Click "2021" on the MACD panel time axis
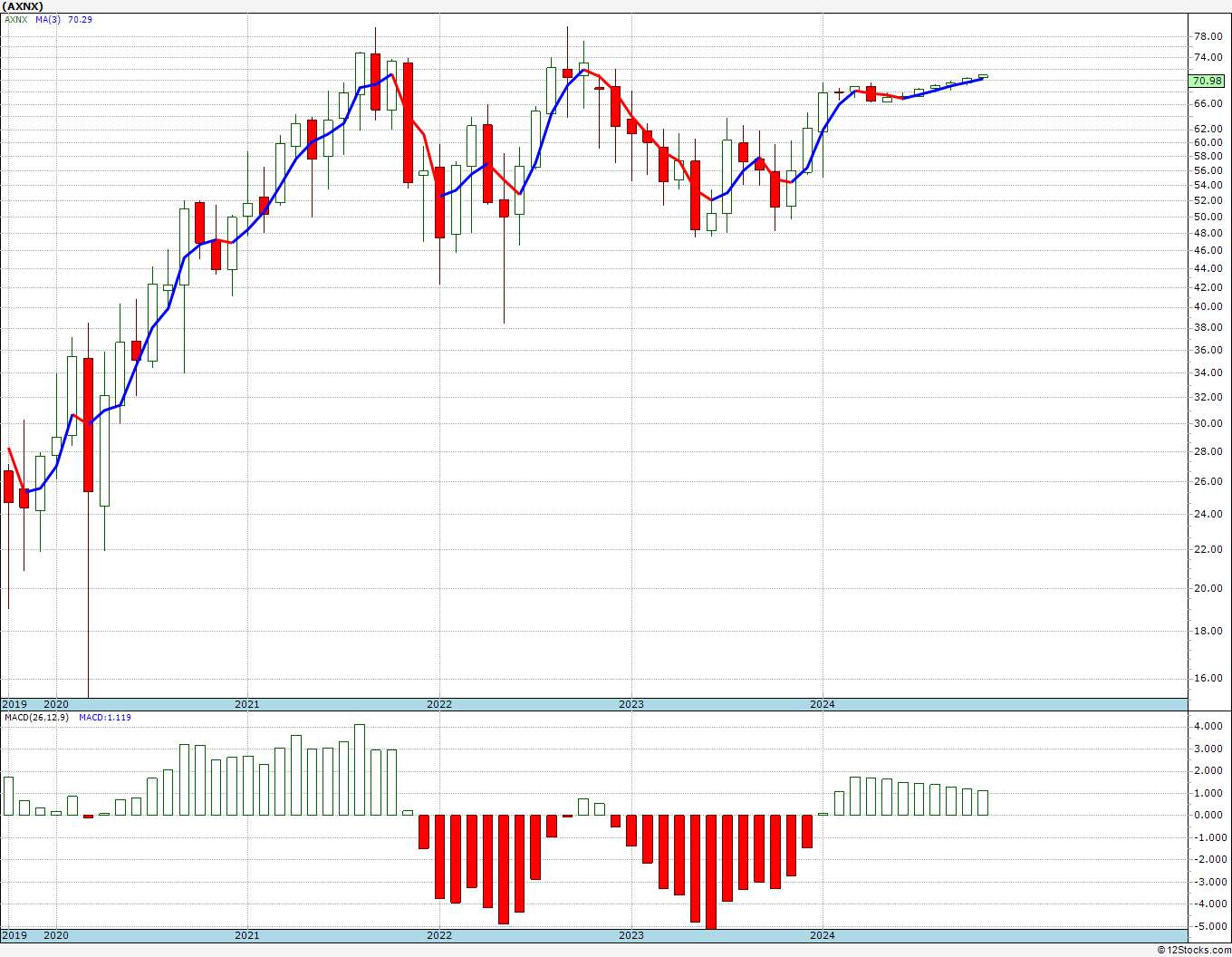Screen dimensions: 1232x957 (247, 935)
